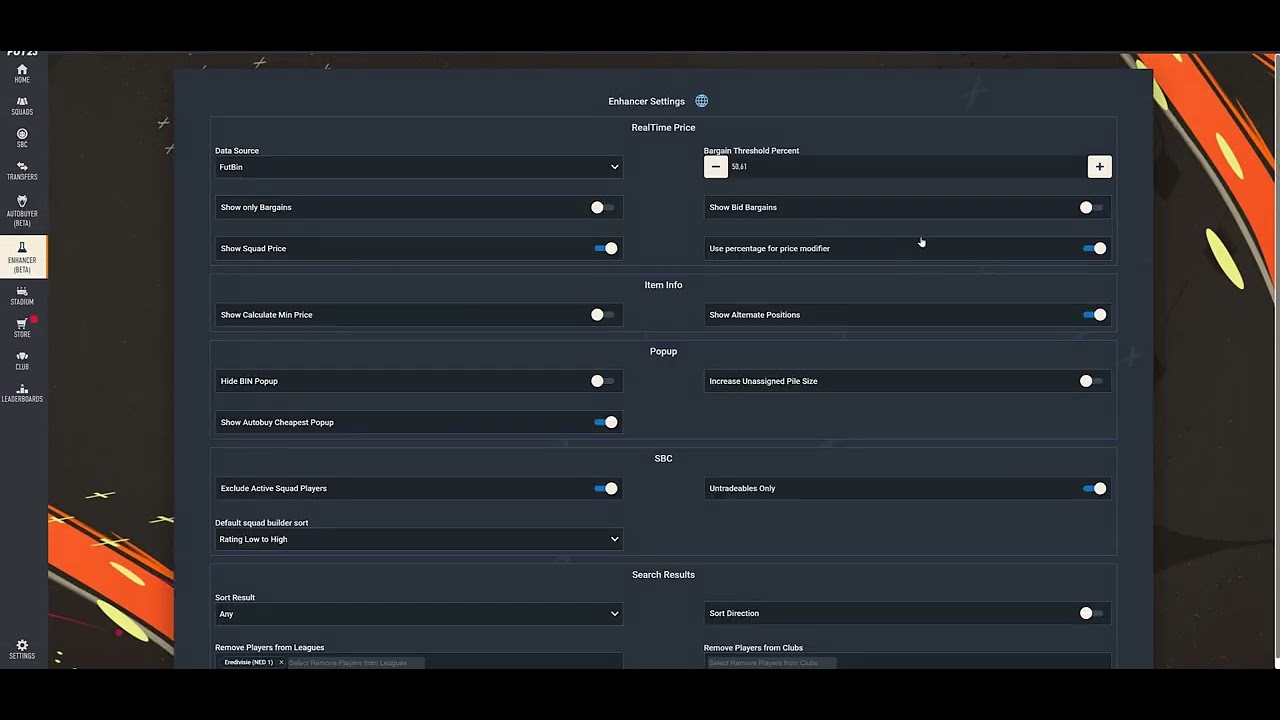Go to Transfers in the sidebar
The height and width of the screenshot is (720, 1280).
pos(22,171)
